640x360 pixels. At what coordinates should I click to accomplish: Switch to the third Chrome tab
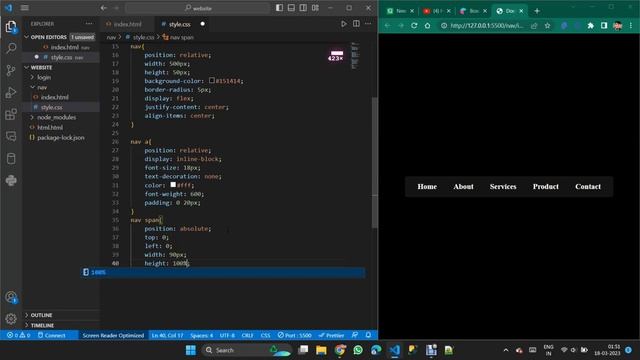pos(473,11)
